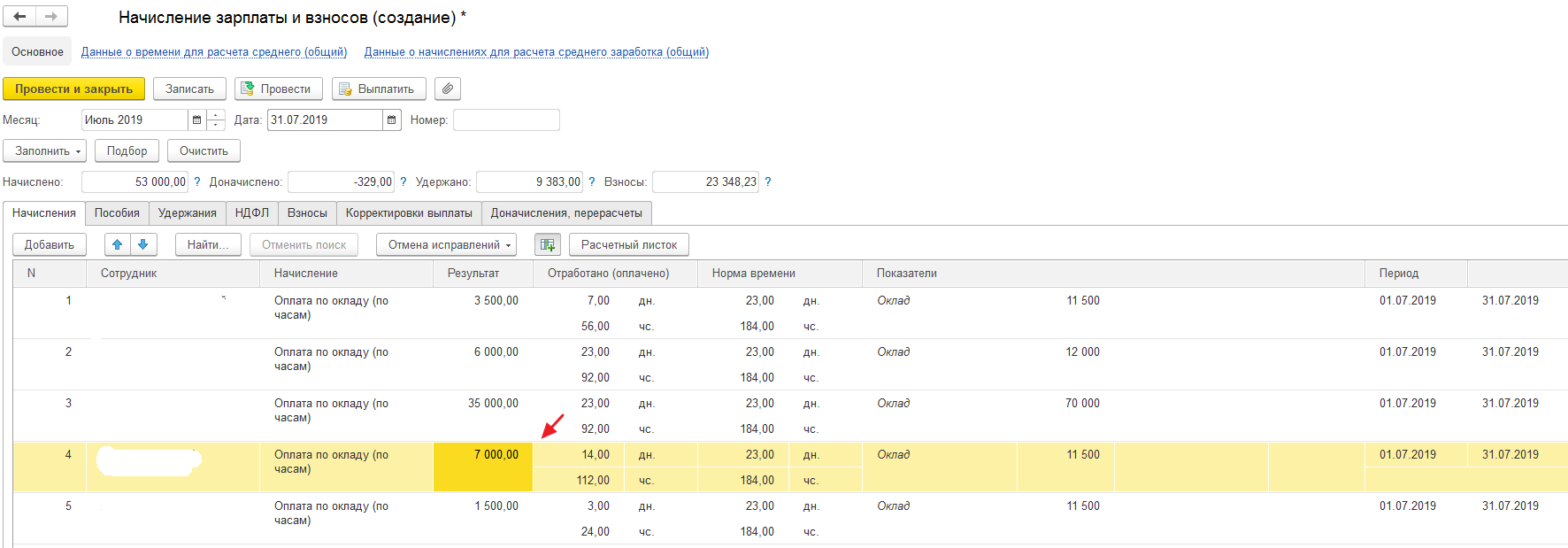
Task: Open the calendar picker for Дата field
Action: tap(391, 120)
